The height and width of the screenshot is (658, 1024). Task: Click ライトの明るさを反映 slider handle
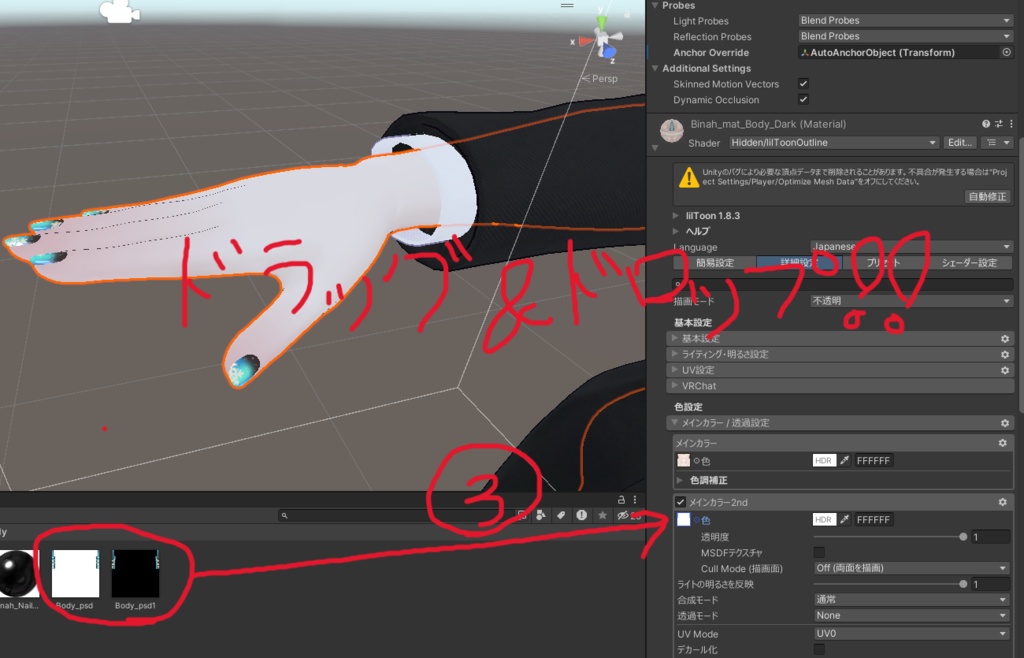963,584
